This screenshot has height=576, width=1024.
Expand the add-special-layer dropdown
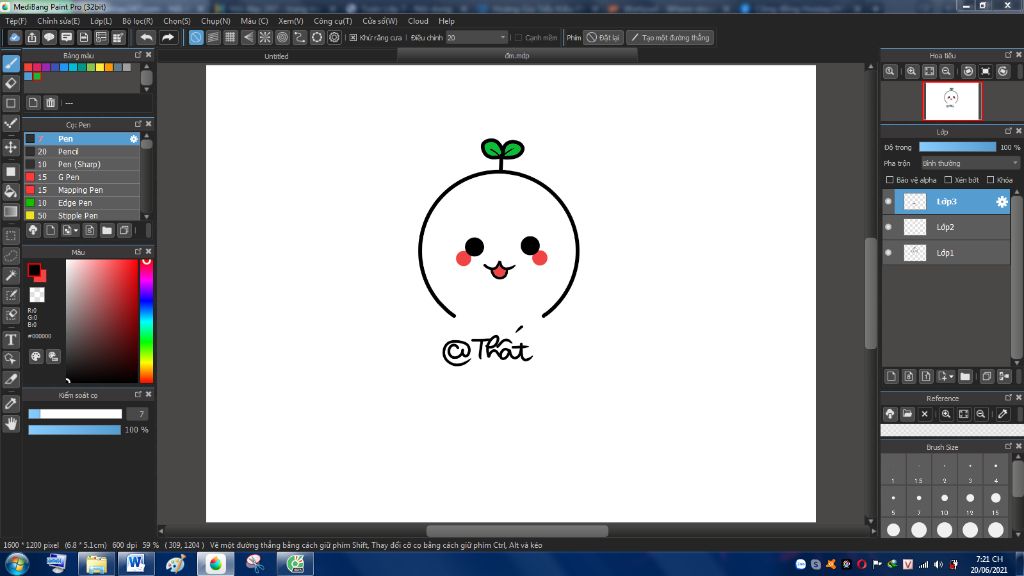[951, 376]
